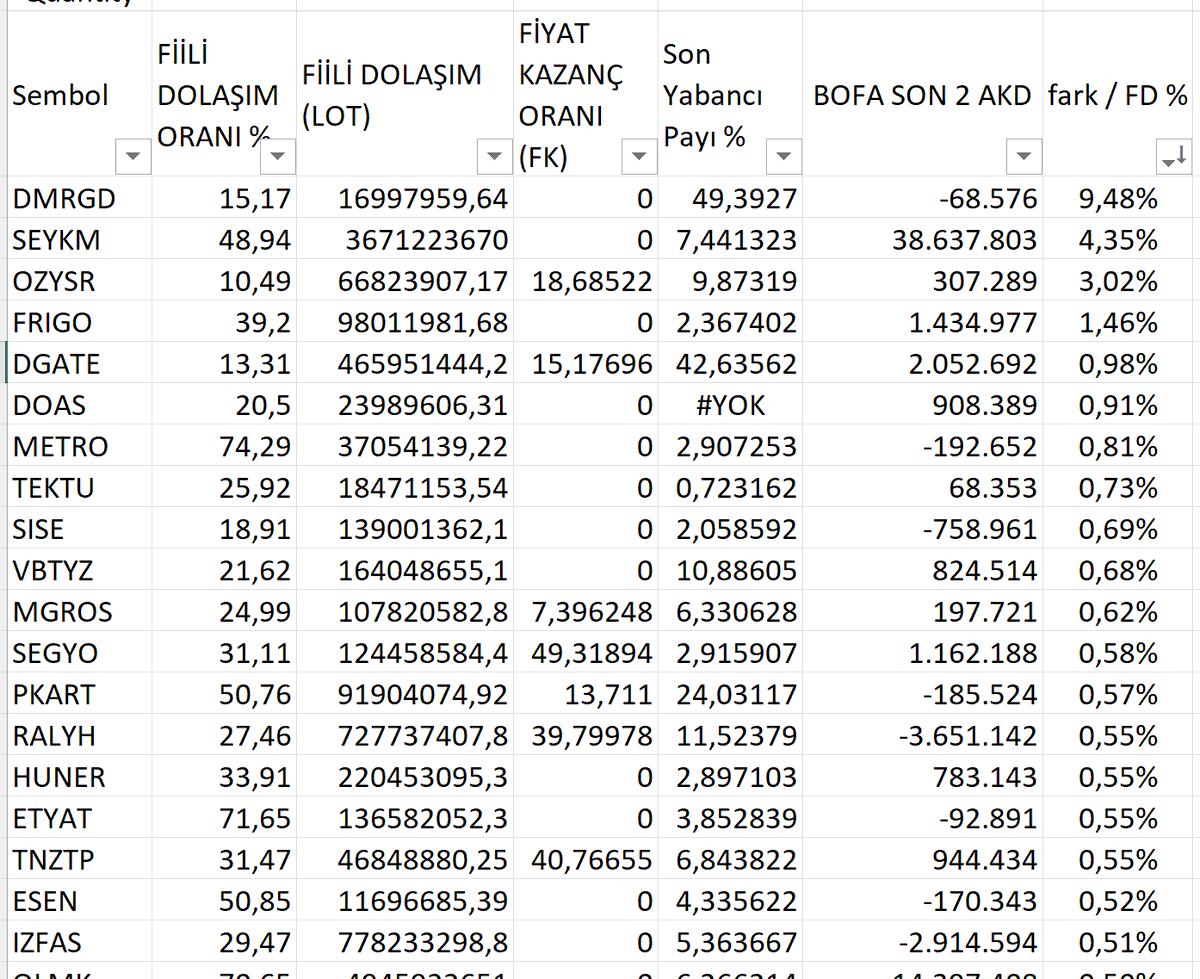This screenshot has height=979, width=1200.
Task: Select the IZFAS symbol cell
Action: point(79,943)
